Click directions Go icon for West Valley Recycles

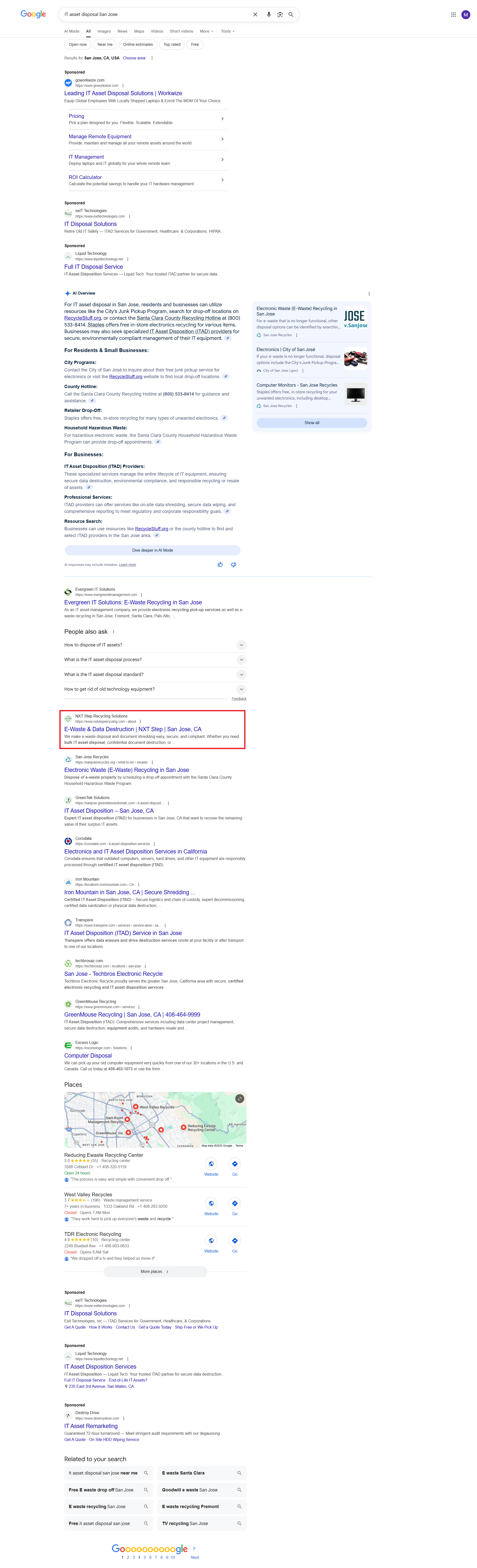coord(234,1203)
